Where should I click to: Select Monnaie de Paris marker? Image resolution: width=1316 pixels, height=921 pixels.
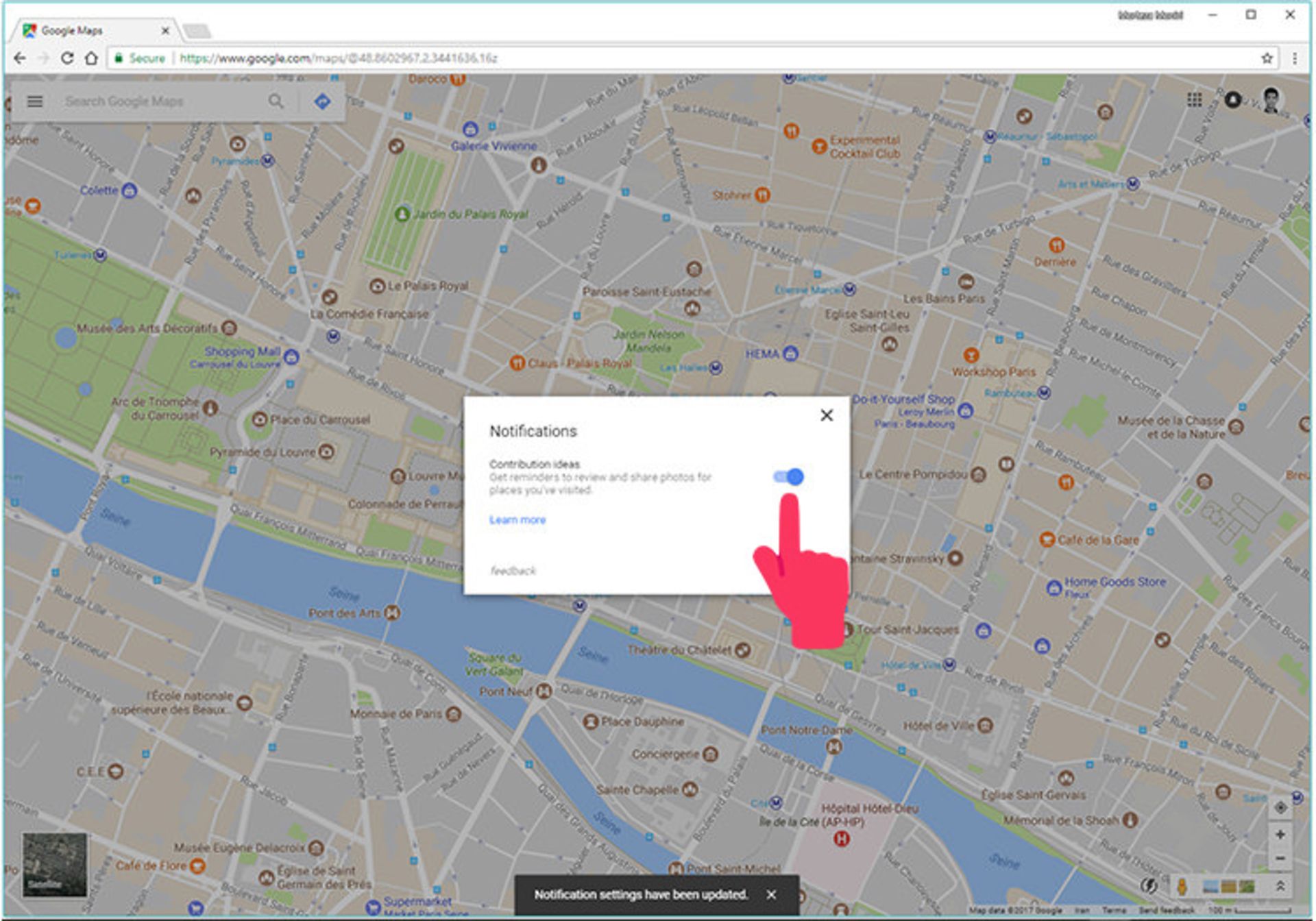[x=453, y=714]
